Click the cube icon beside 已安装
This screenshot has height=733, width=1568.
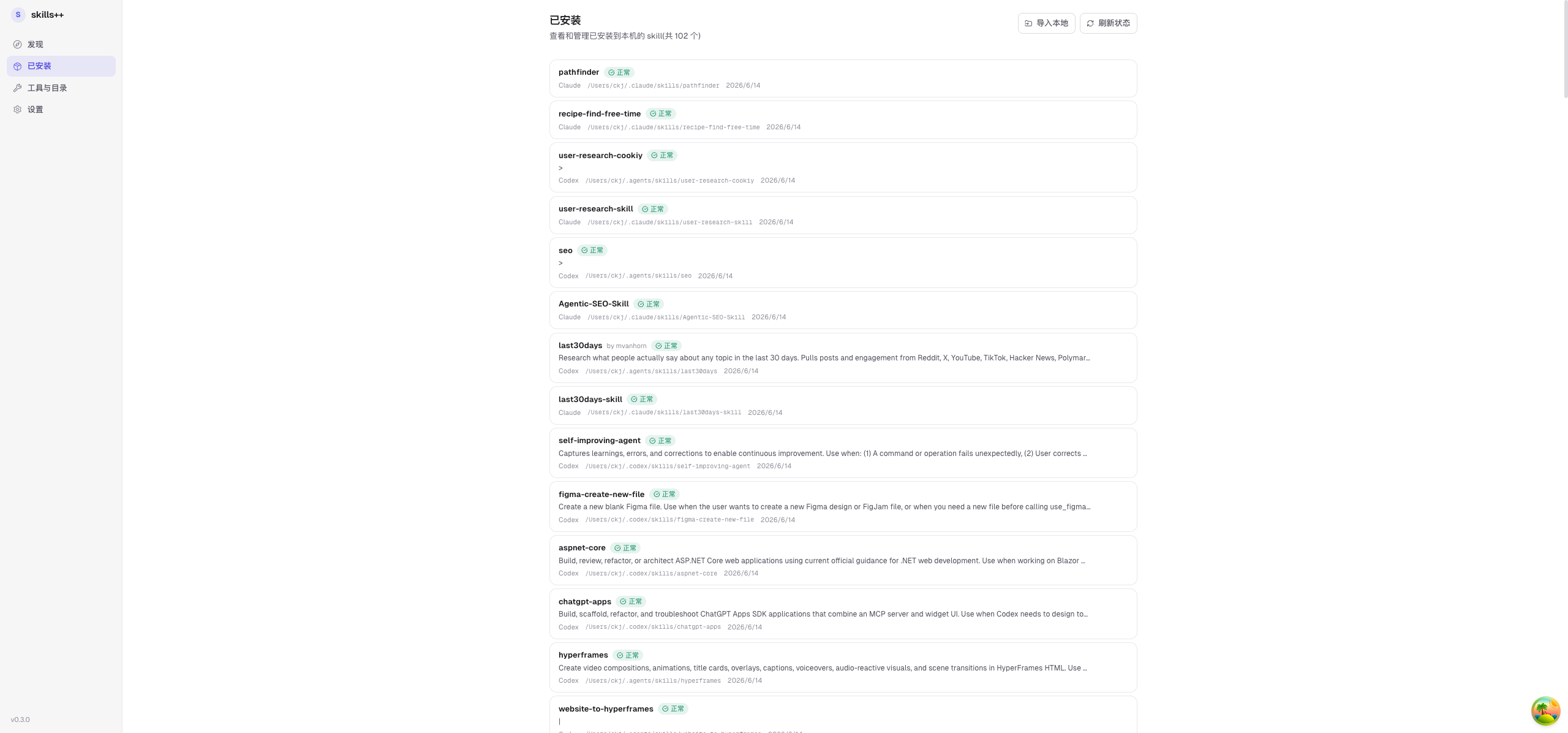click(x=18, y=66)
